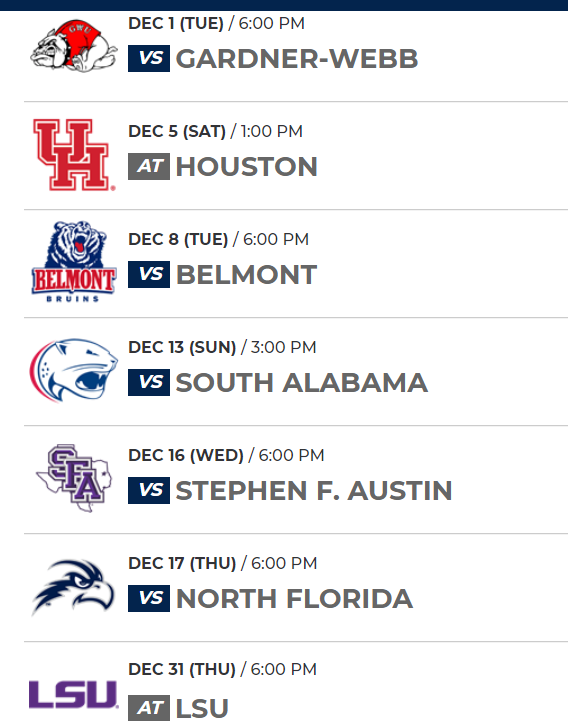Image resolution: width=568 pixels, height=721 pixels.
Task: Open the Gardner-Webb opponent link
Action: point(297,59)
